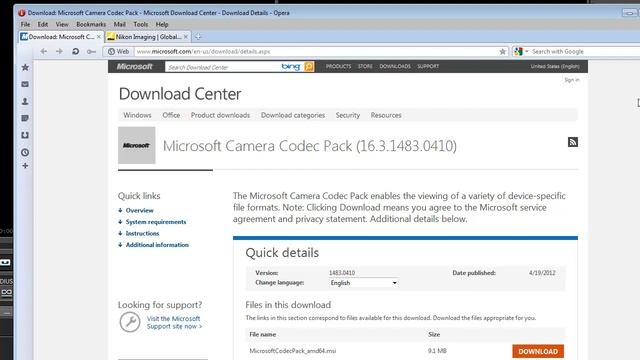Jump to Instructions quick link
640x360 pixels.
(142, 233)
